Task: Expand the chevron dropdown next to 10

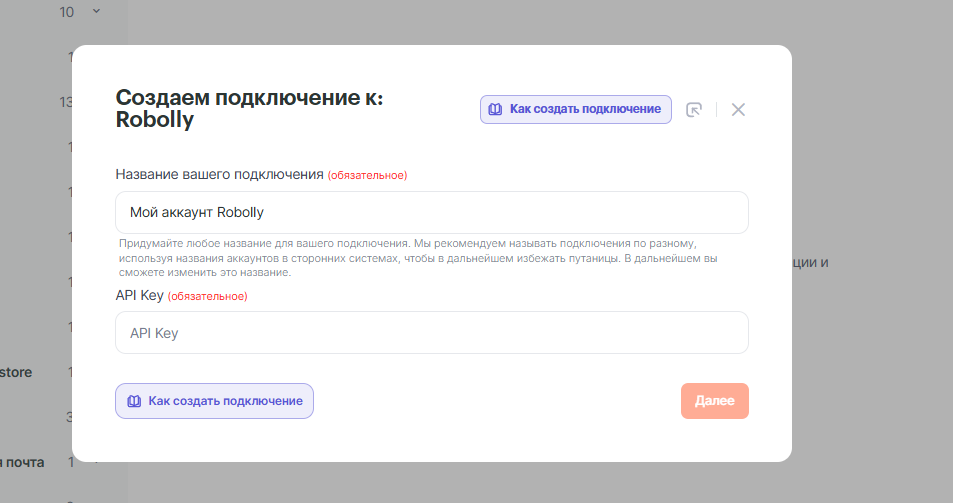Action: [96, 12]
